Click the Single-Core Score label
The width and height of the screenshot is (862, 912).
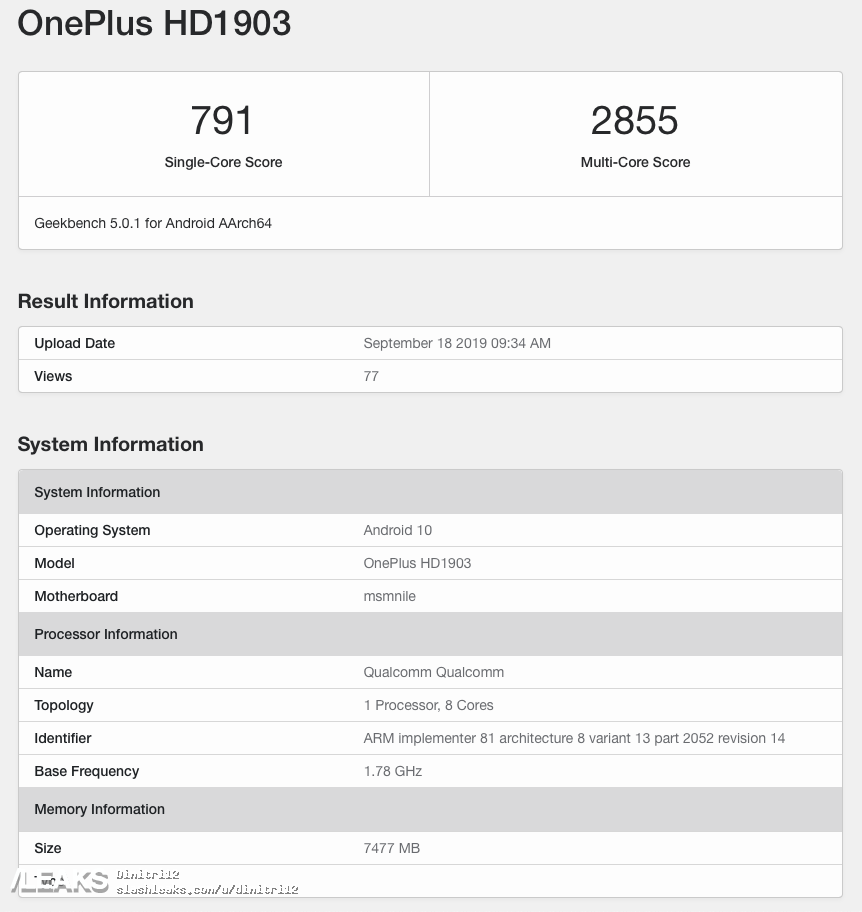[223, 162]
